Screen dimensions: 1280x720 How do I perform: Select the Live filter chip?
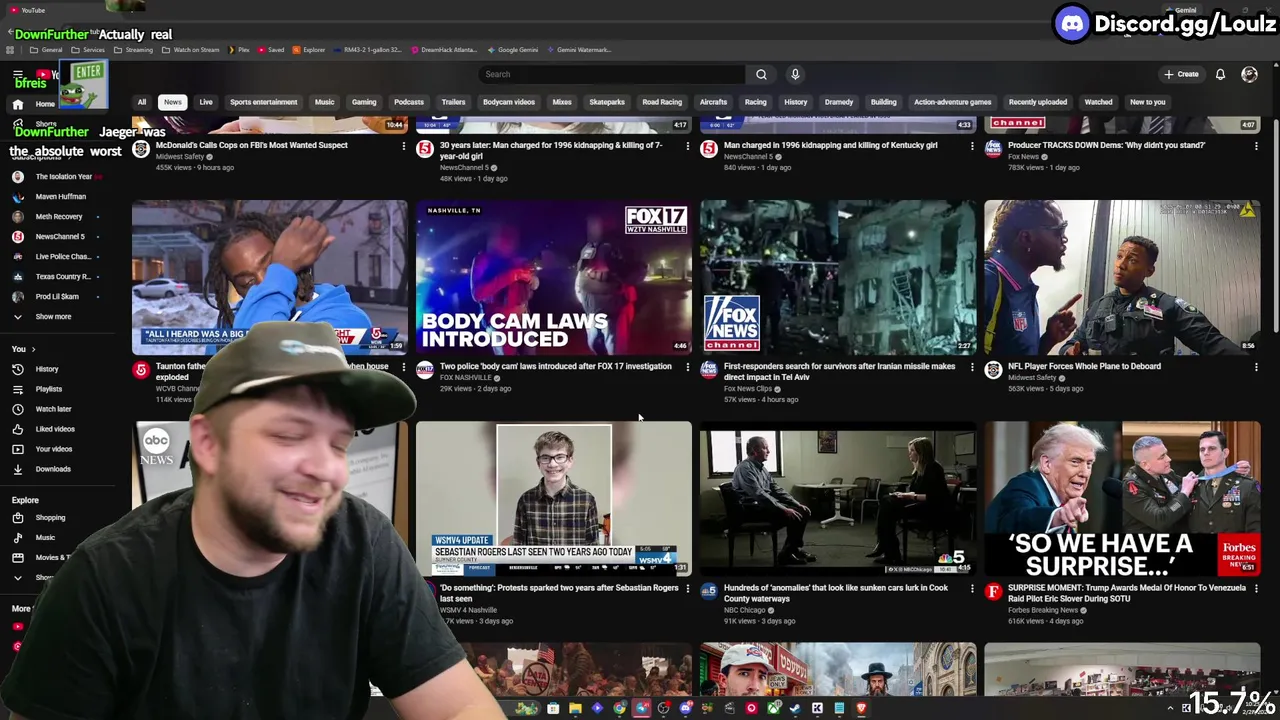[206, 102]
